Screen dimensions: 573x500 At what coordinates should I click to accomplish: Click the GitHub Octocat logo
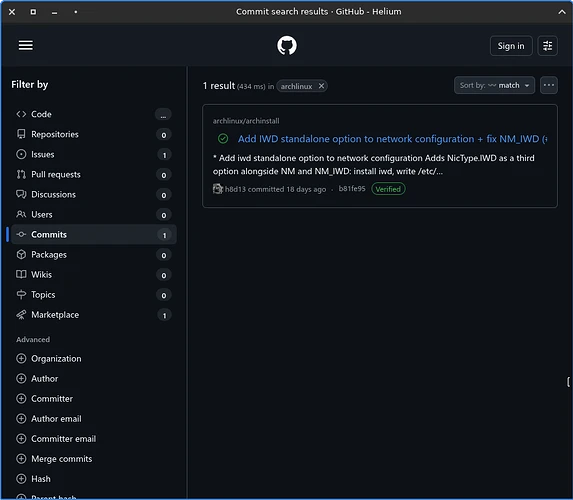tap(287, 45)
